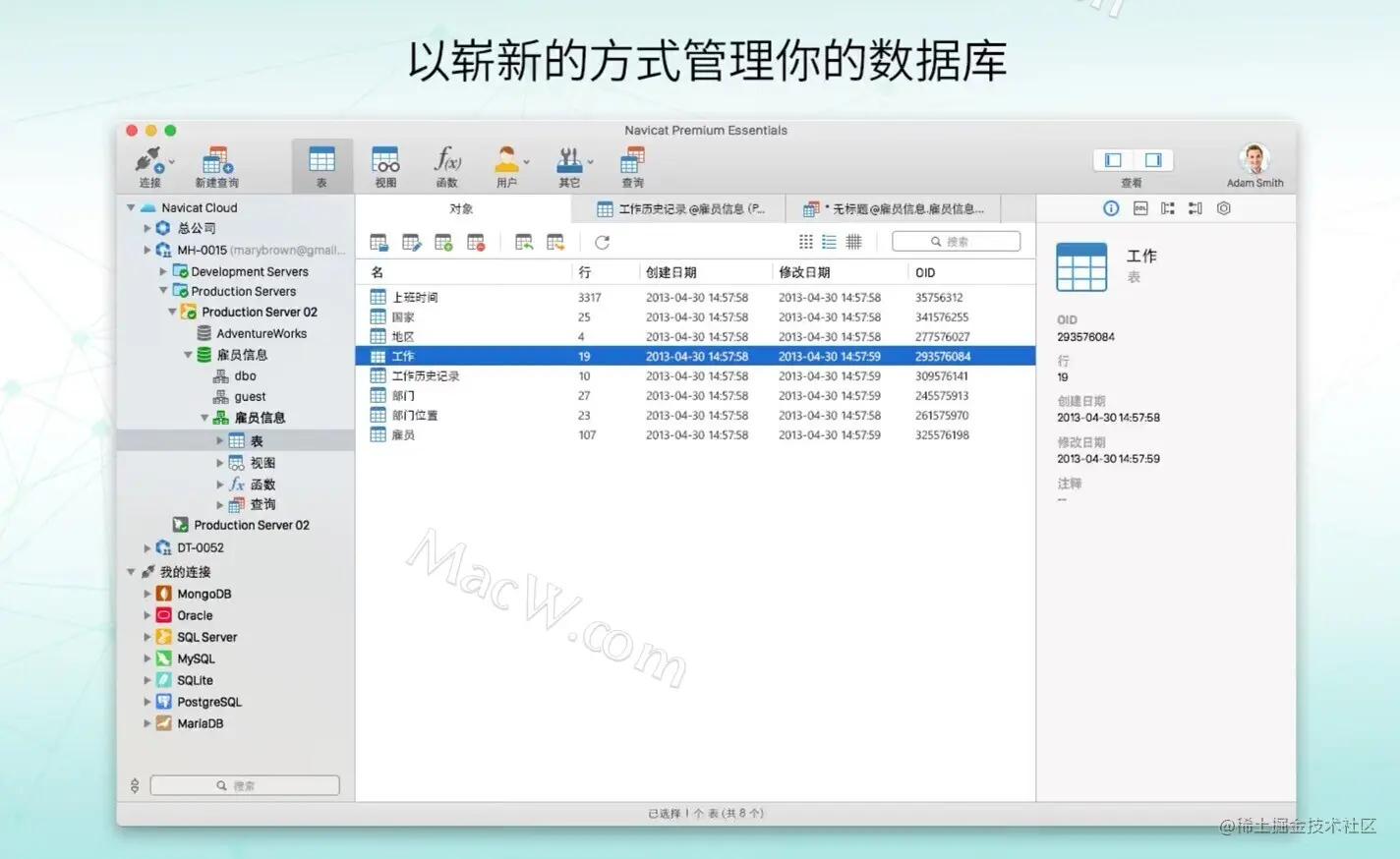Click the design table pencil icon
This screenshot has width=1400, height=859.
point(412,242)
